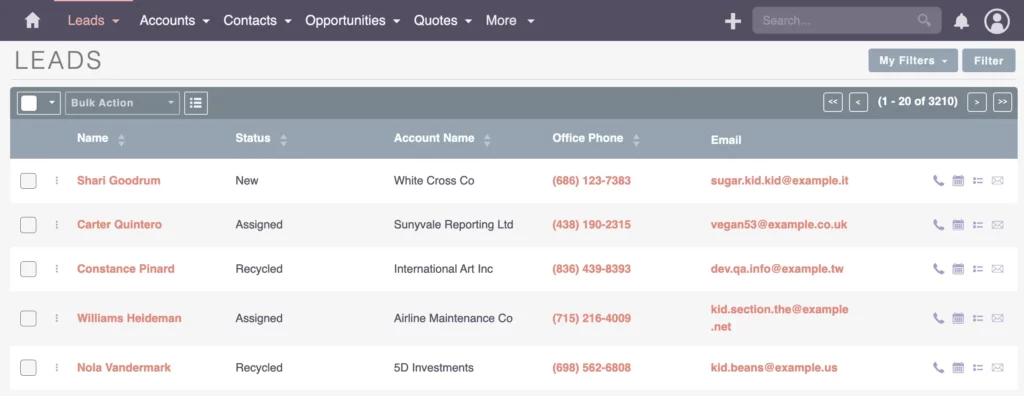
Task: Log a call for Constance Pinard
Action: (x=938, y=269)
